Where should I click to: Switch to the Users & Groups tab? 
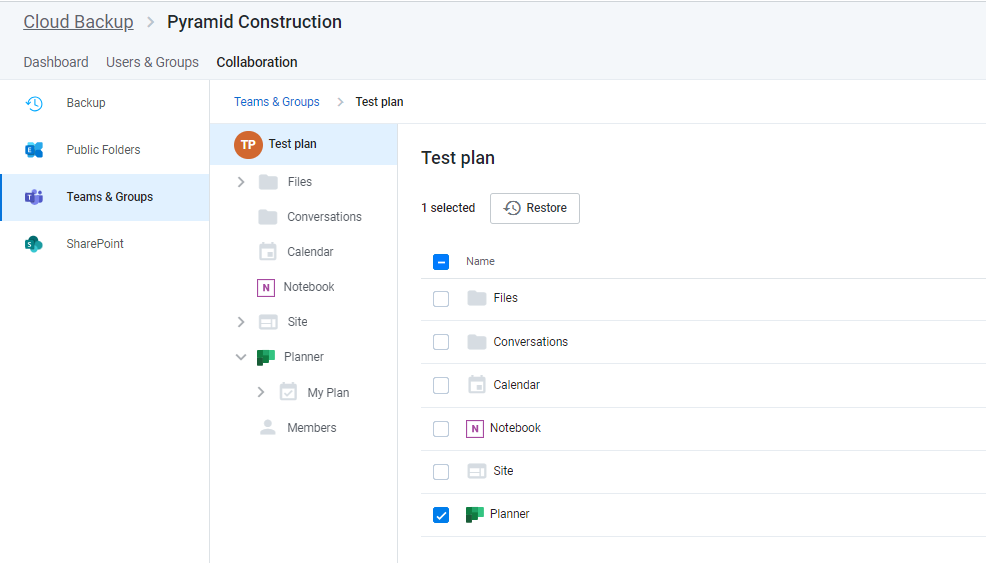152,62
